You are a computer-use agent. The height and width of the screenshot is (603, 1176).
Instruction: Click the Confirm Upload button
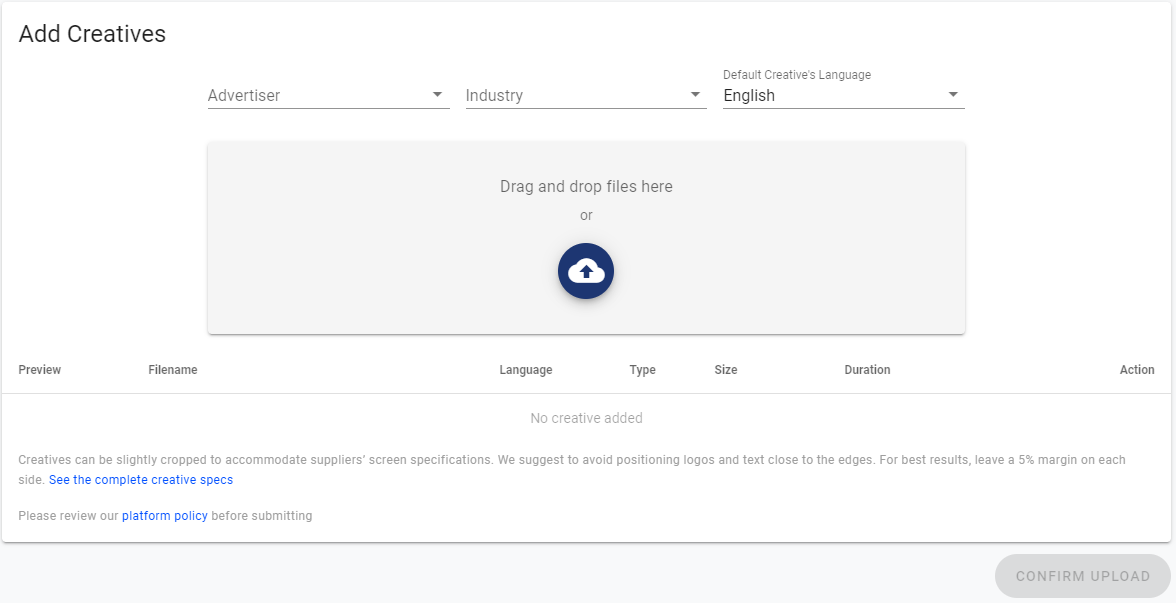click(1083, 576)
